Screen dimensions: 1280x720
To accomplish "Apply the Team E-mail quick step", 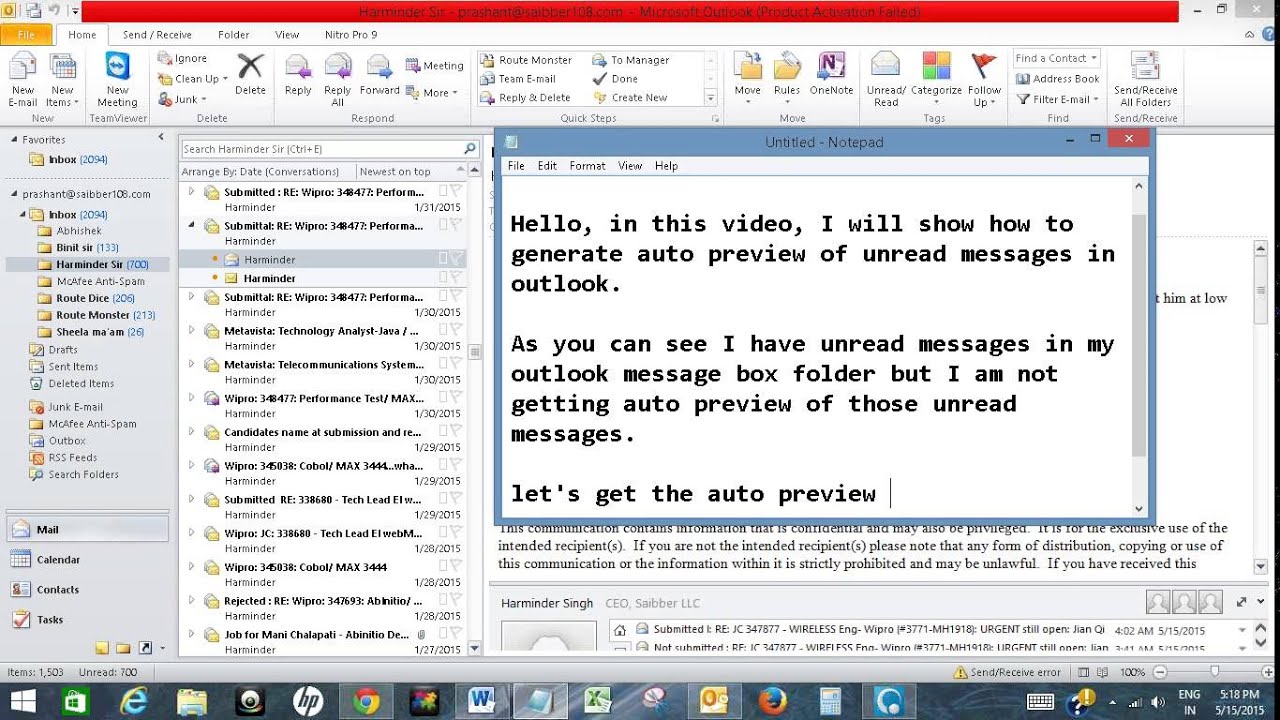I will [519, 79].
